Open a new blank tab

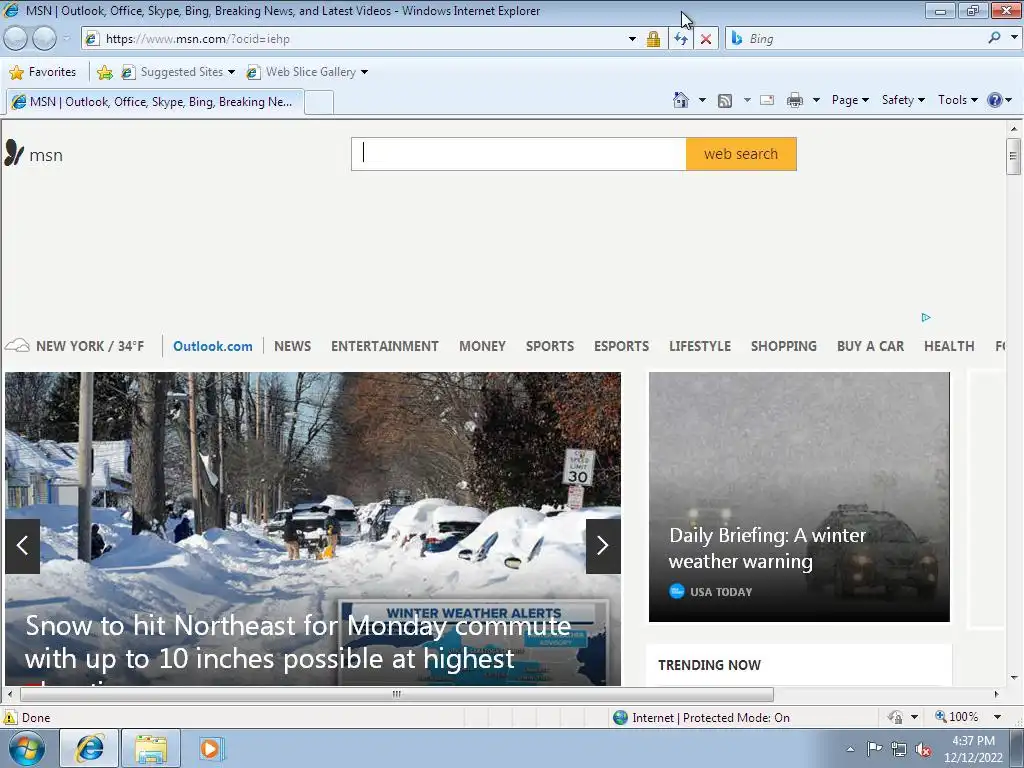pos(319,103)
